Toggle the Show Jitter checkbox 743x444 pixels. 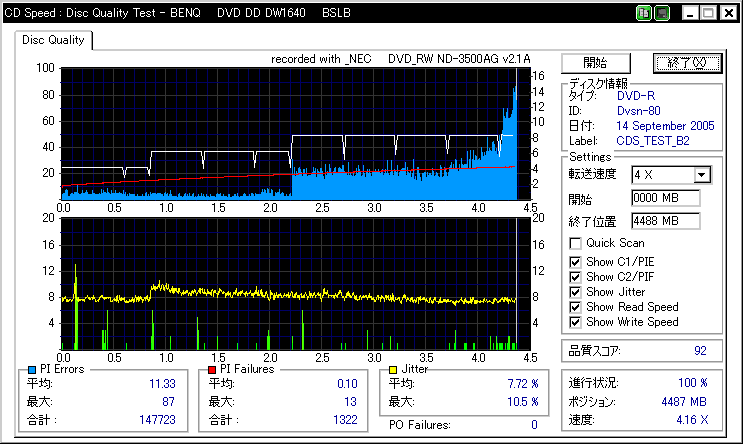[x=575, y=292]
